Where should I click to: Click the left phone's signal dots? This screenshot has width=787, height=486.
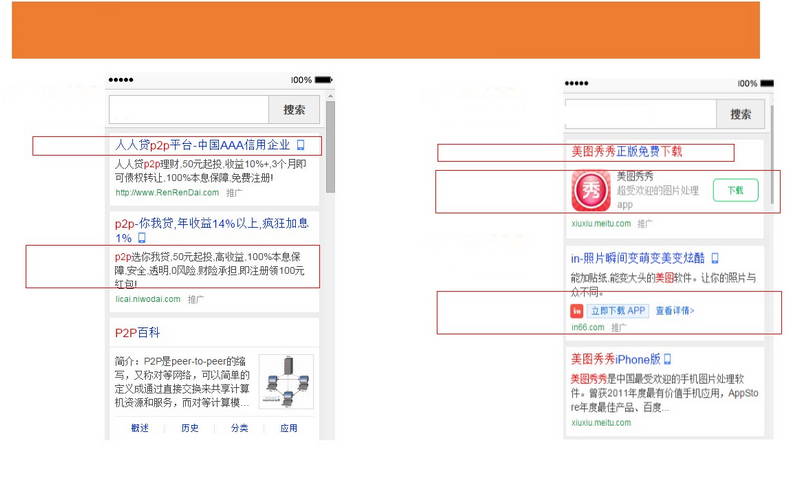click(121, 80)
